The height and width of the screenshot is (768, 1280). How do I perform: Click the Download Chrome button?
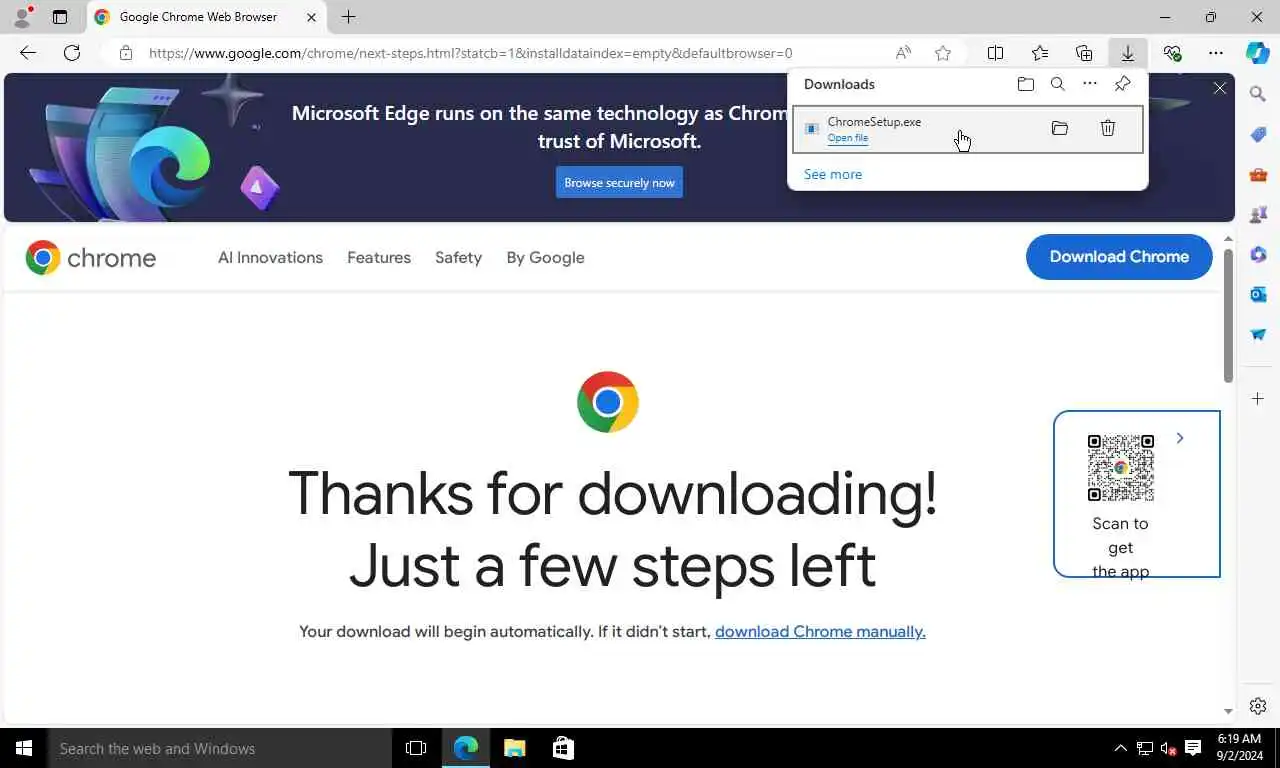(x=1119, y=257)
